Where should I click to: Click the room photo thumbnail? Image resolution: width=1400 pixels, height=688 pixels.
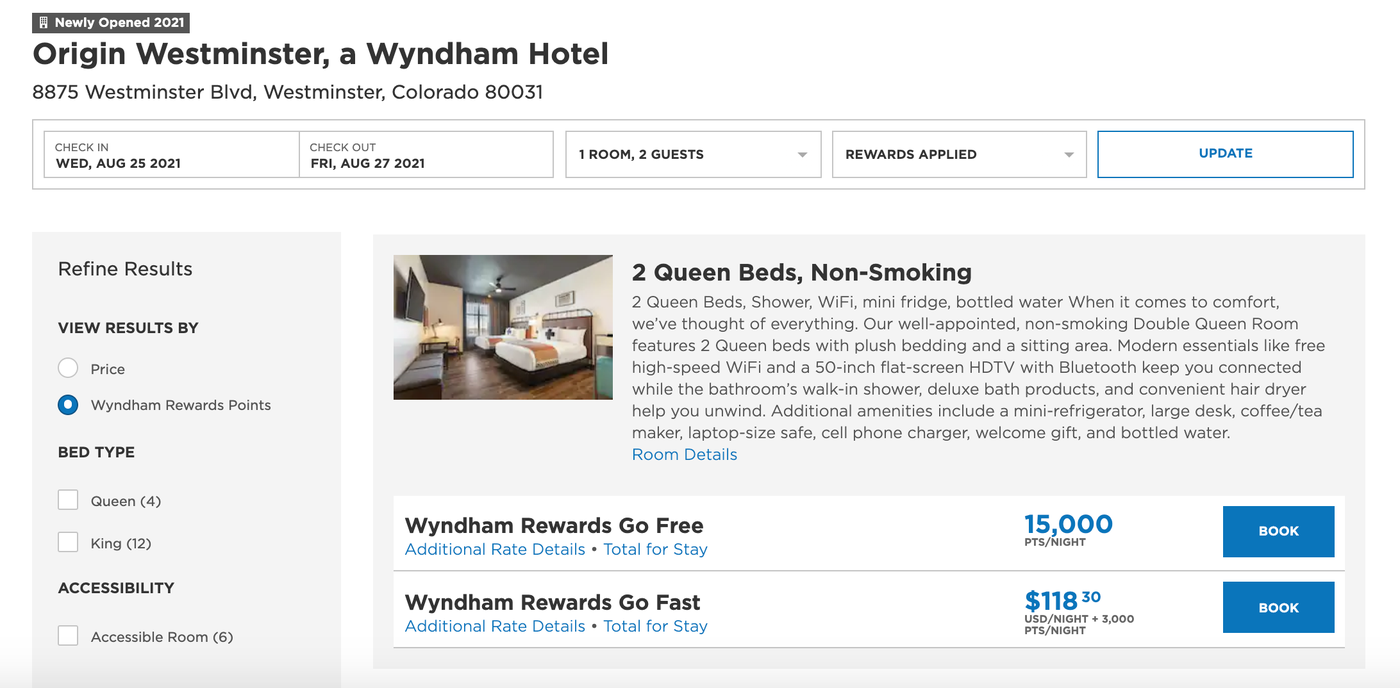pyautogui.click(x=503, y=327)
